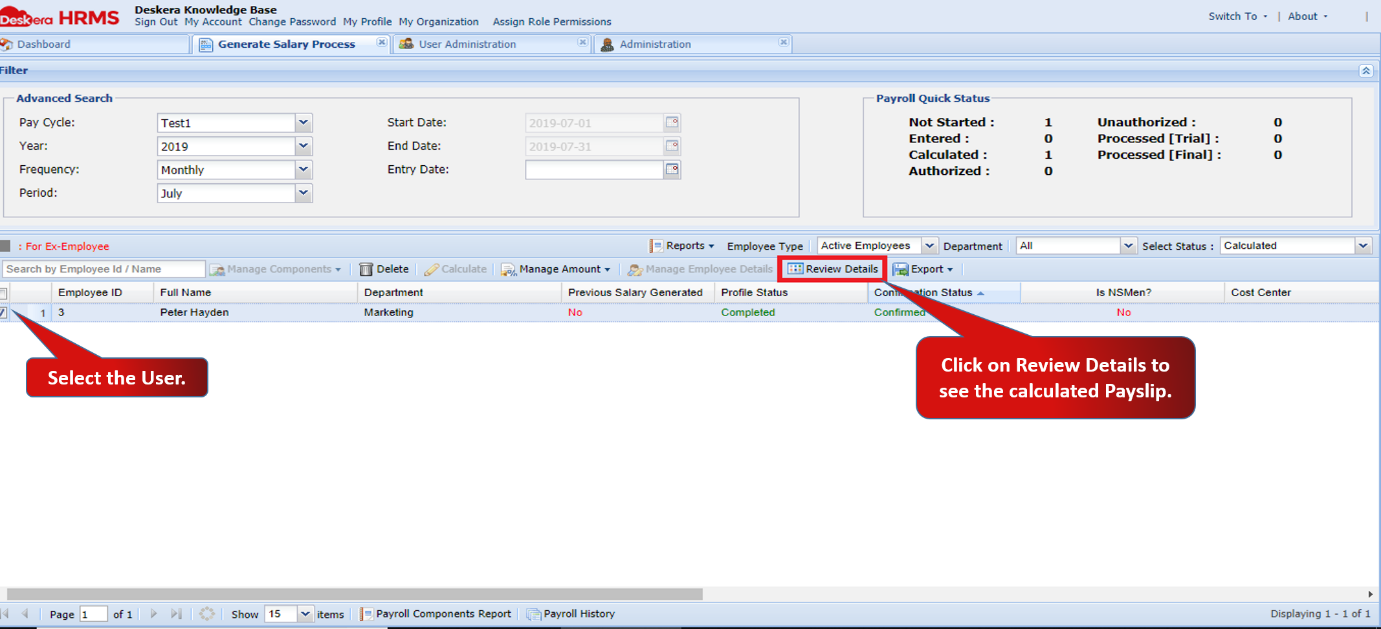1381x629 pixels.
Task: Click the Delete button
Action: click(x=384, y=269)
